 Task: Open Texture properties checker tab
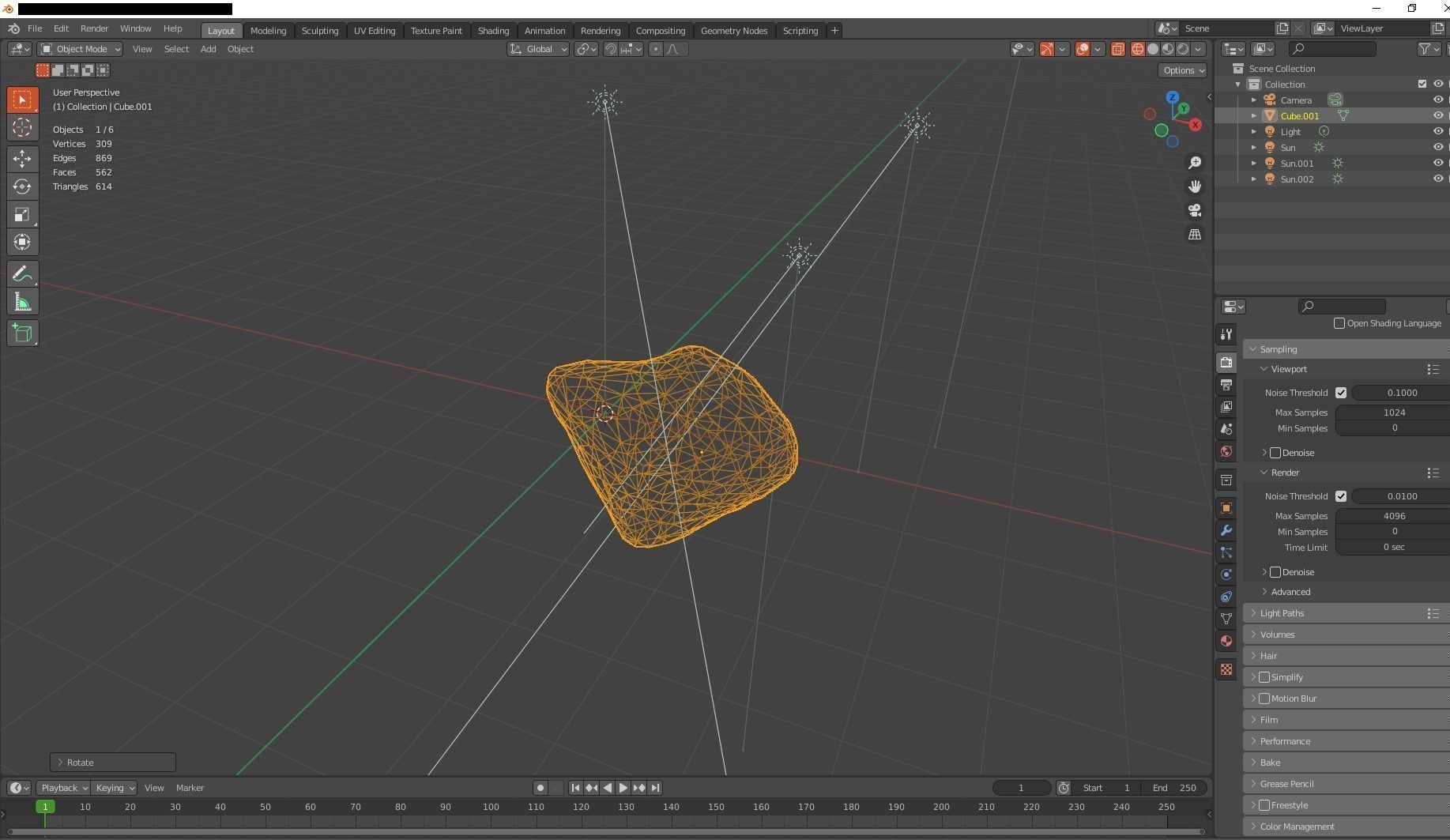coord(1226,669)
